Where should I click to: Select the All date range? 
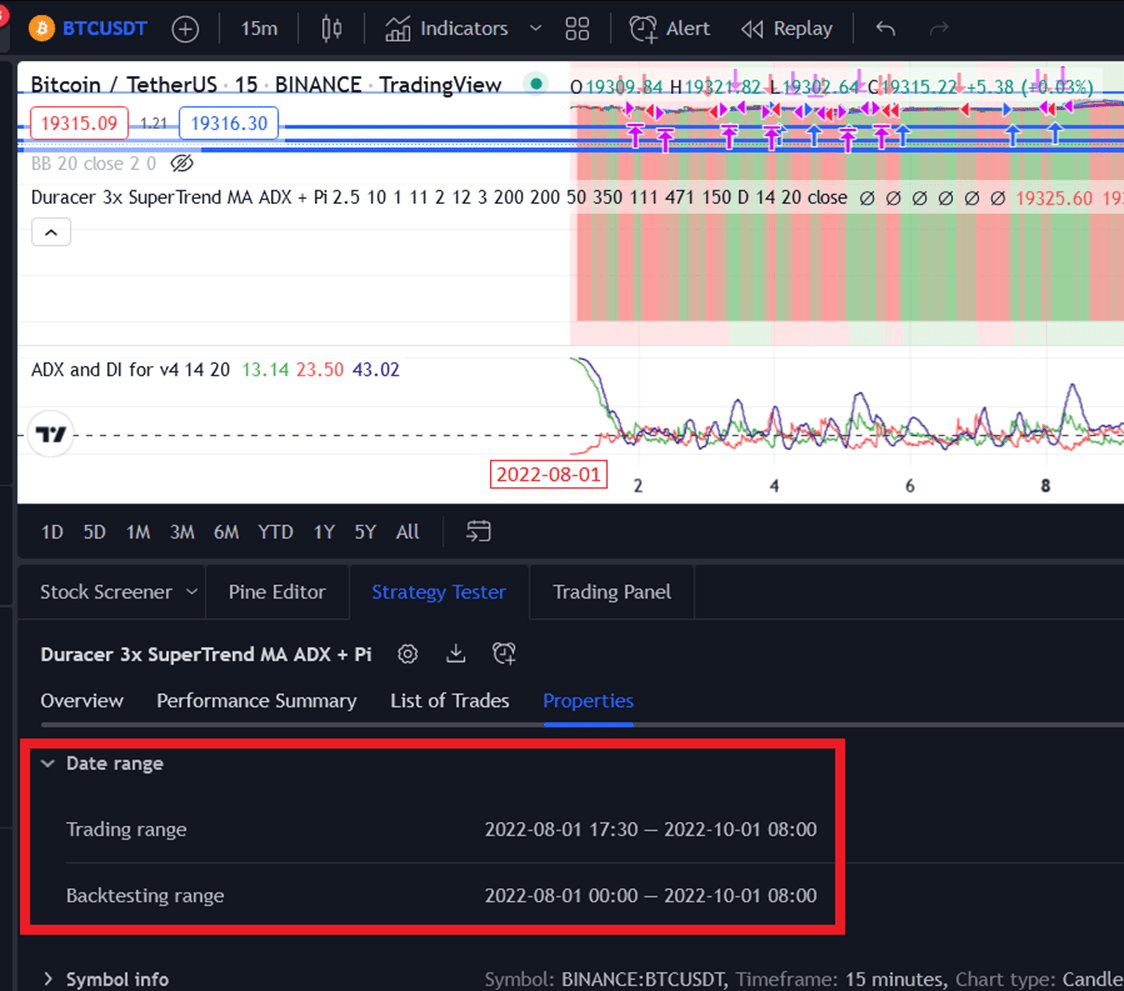tap(407, 532)
